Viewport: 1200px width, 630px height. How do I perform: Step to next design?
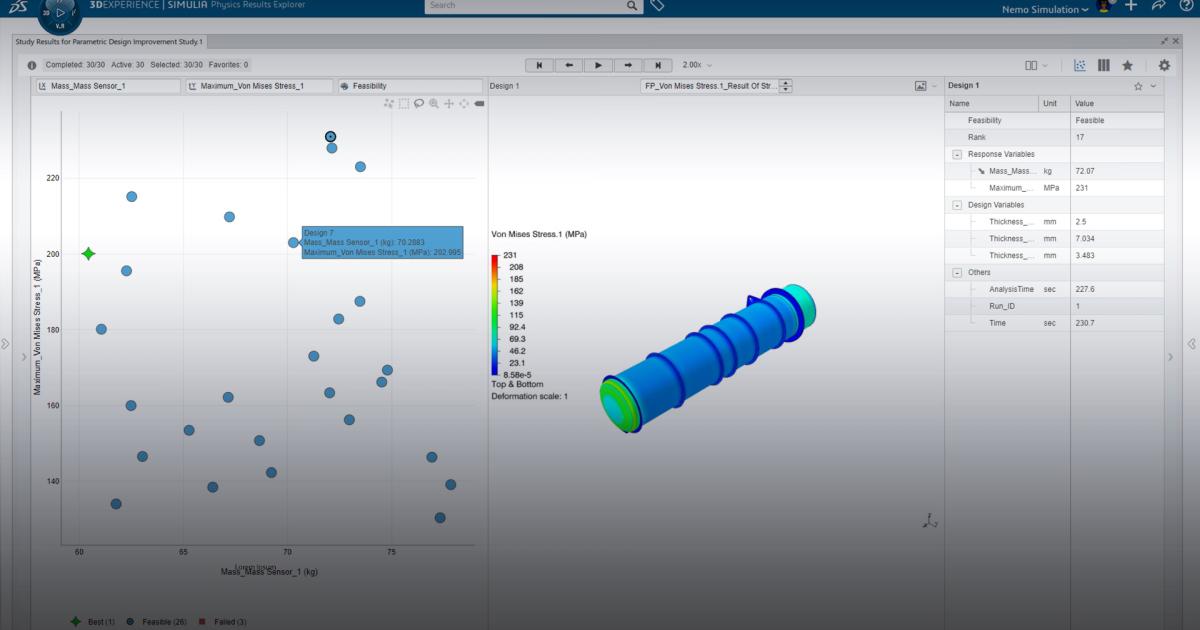coord(628,65)
